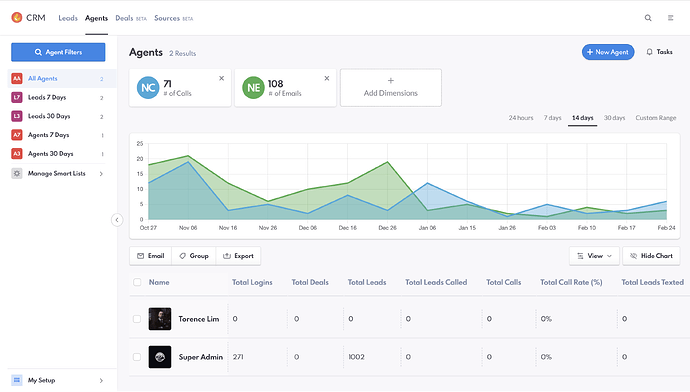Image resolution: width=690 pixels, height=392 pixels.
Task: Click the New Agent button
Action: (x=608, y=52)
